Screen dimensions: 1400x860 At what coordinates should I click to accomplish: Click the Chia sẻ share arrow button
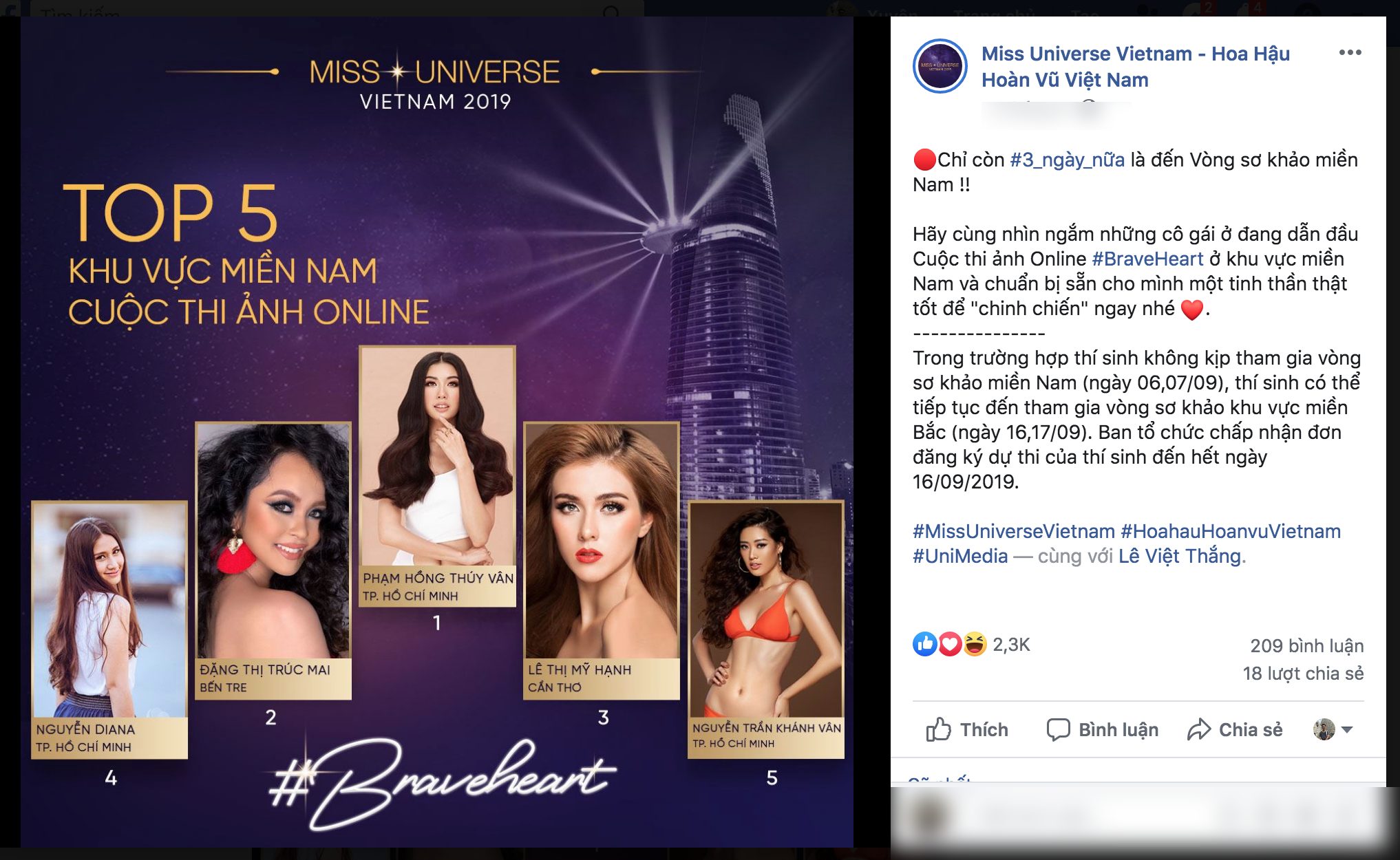click(x=1235, y=729)
